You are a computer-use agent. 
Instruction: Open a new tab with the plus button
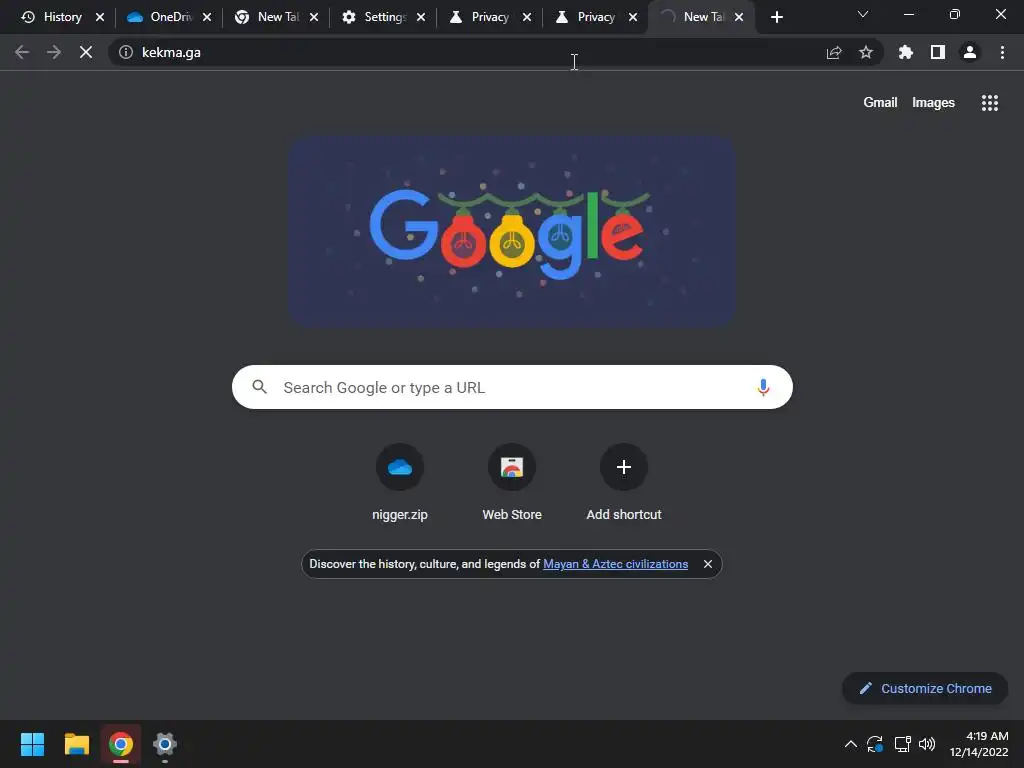pyautogui.click(x=776, y=17)
